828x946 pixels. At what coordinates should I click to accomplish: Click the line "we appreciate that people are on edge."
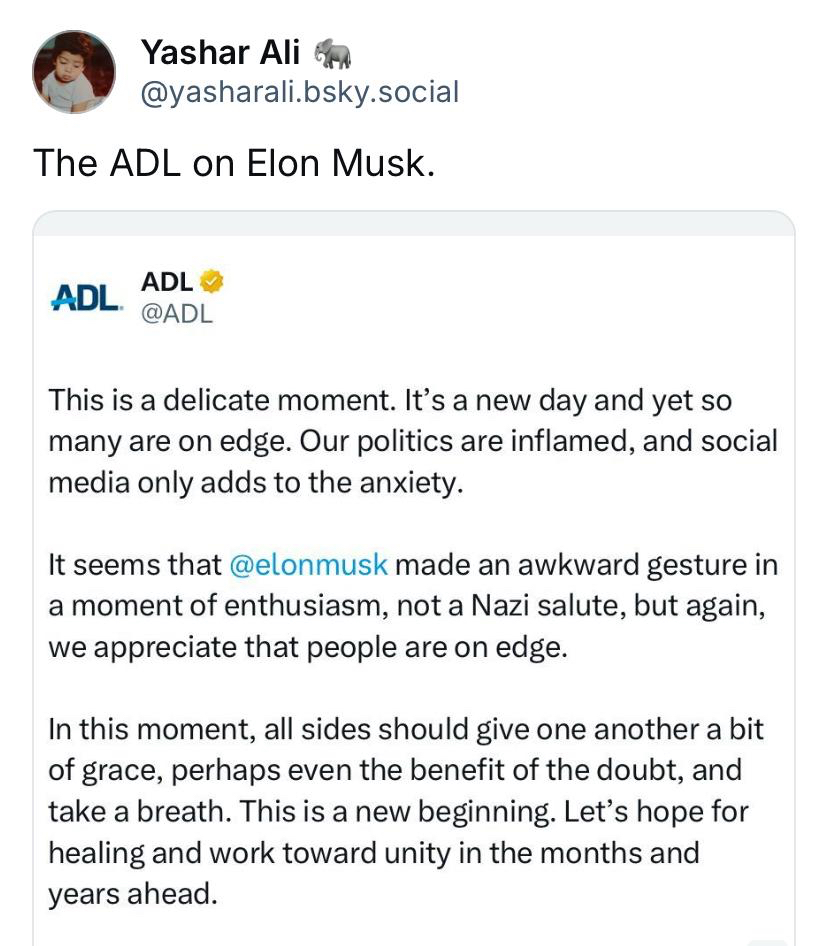[x=308, y=646]
